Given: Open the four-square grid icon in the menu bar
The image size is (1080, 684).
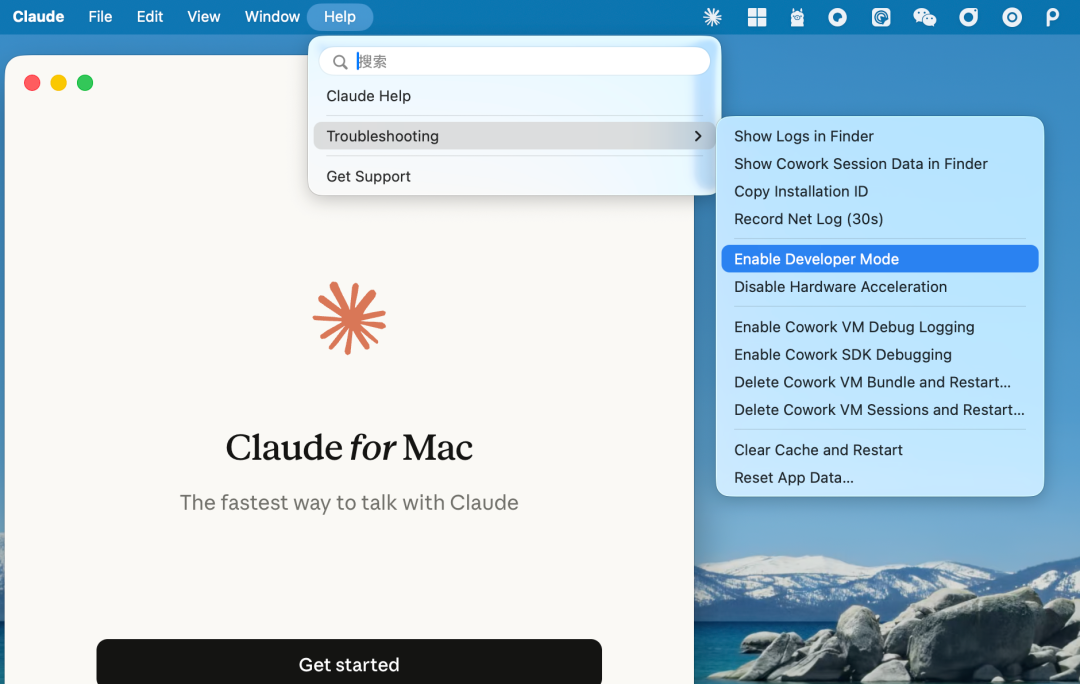Looking at the screenshot, I should pyautogui.click(x=756, y=17).
